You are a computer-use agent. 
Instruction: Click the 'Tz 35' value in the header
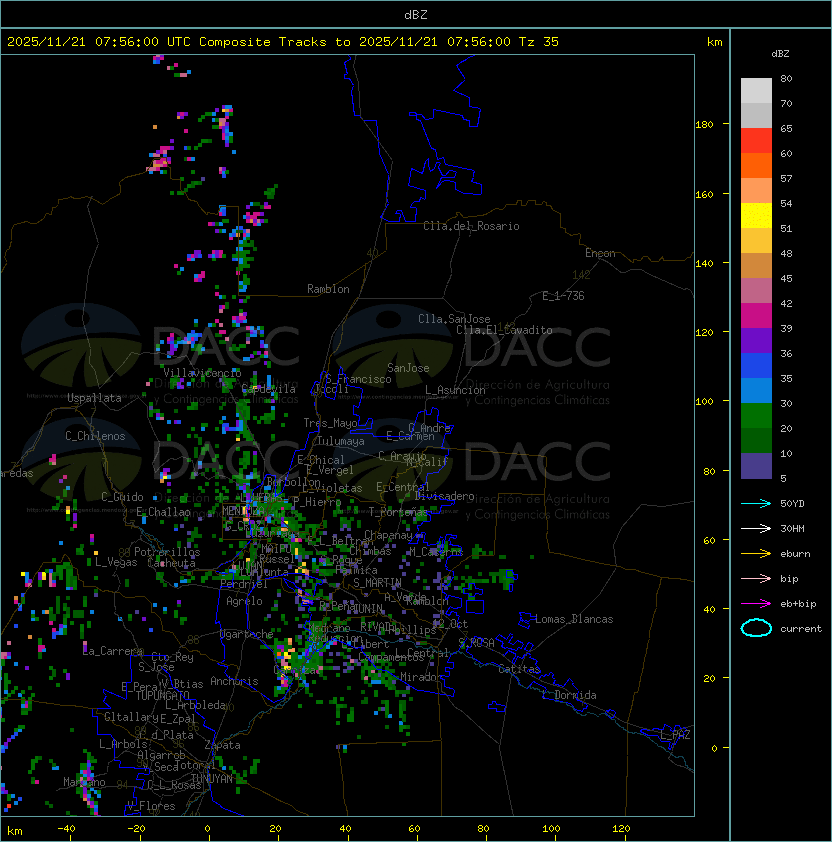click(539, 42)
